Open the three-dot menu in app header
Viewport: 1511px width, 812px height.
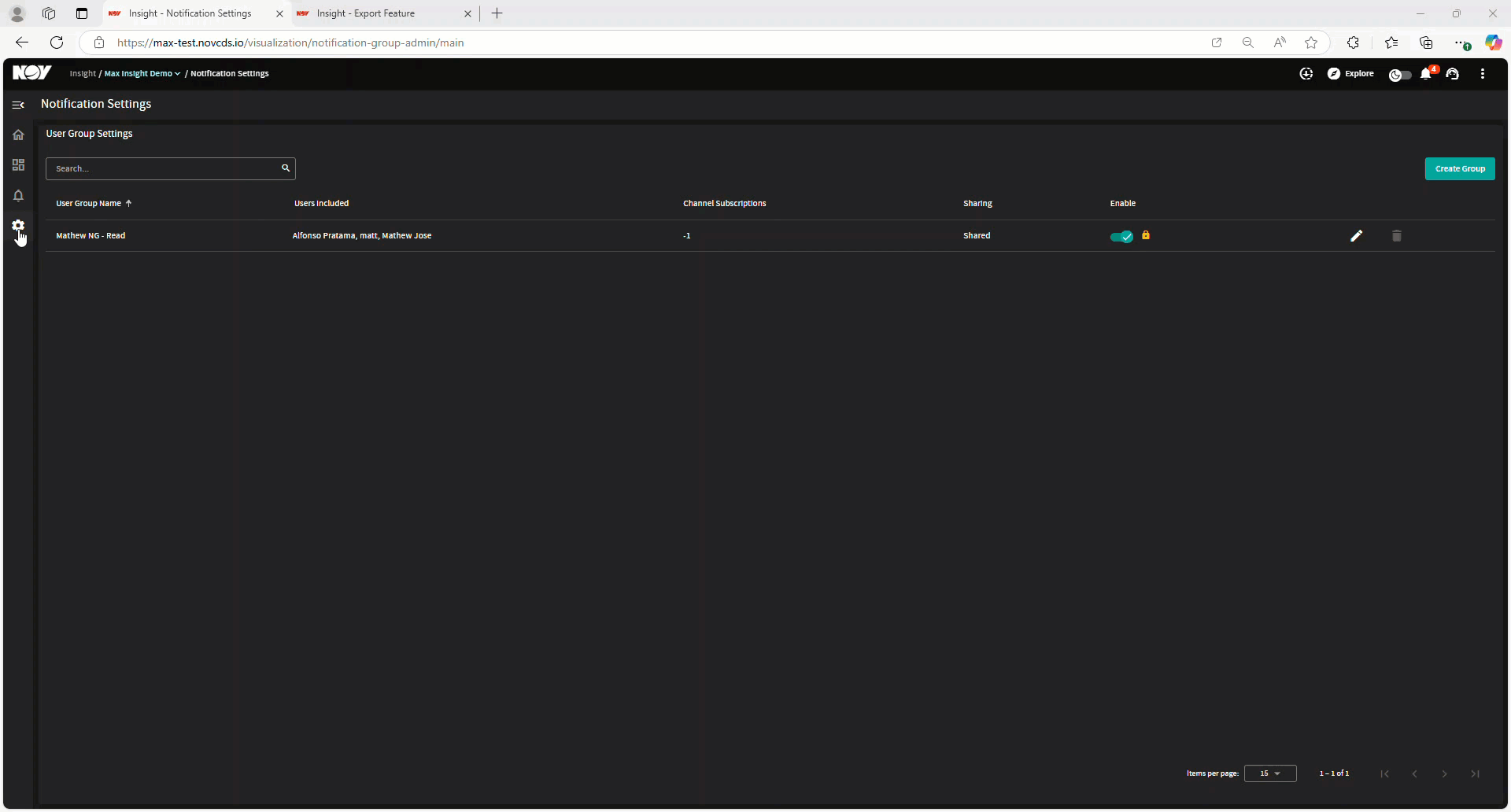(1483, 73)
